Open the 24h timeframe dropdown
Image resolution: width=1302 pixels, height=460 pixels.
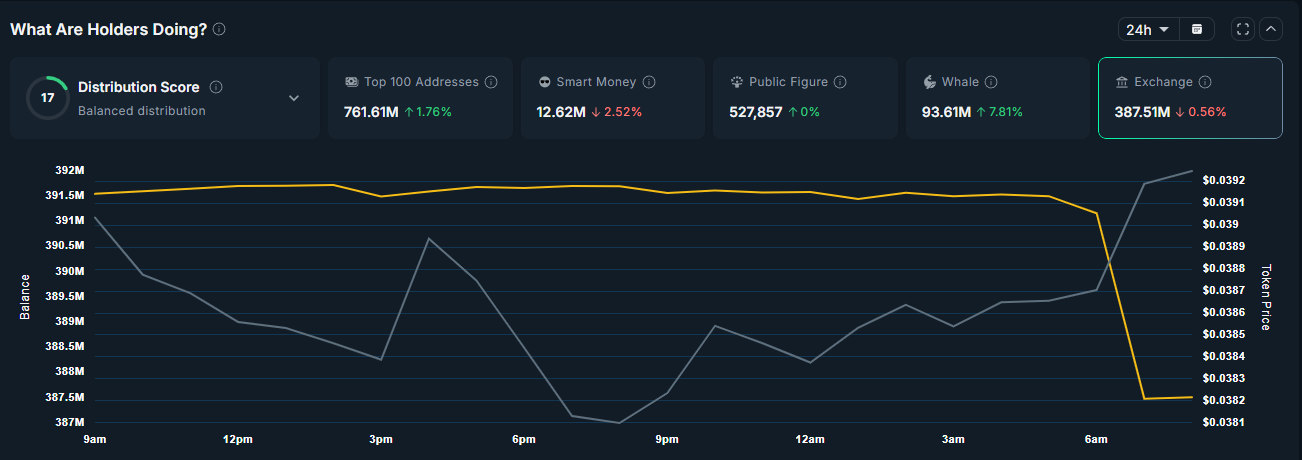tap(1148, 29)
